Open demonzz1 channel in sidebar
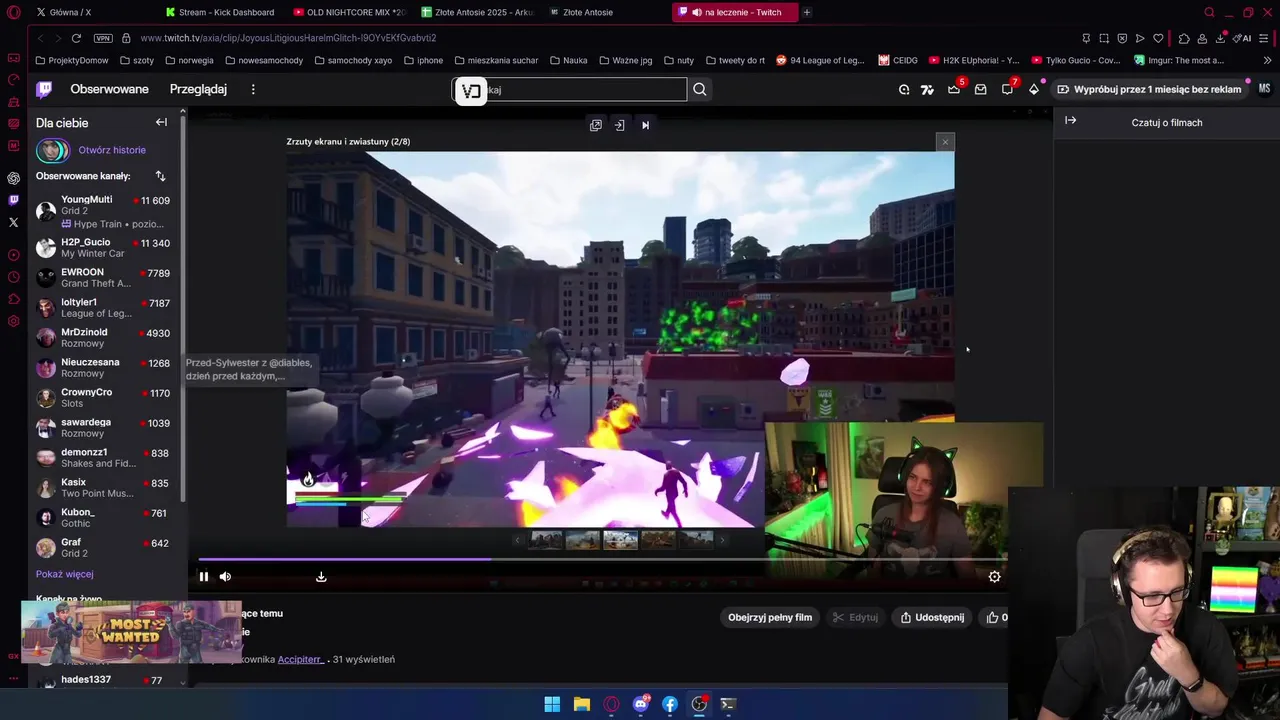Viewport: 1280px width, 720px height. 104,457
